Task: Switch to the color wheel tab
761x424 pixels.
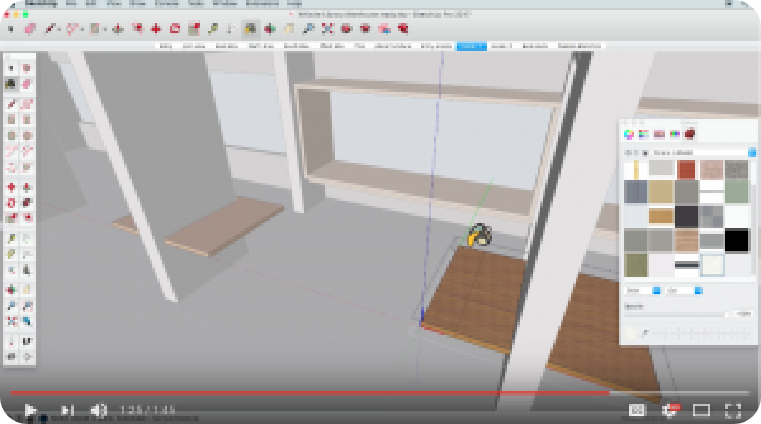Action: point(629,134)
